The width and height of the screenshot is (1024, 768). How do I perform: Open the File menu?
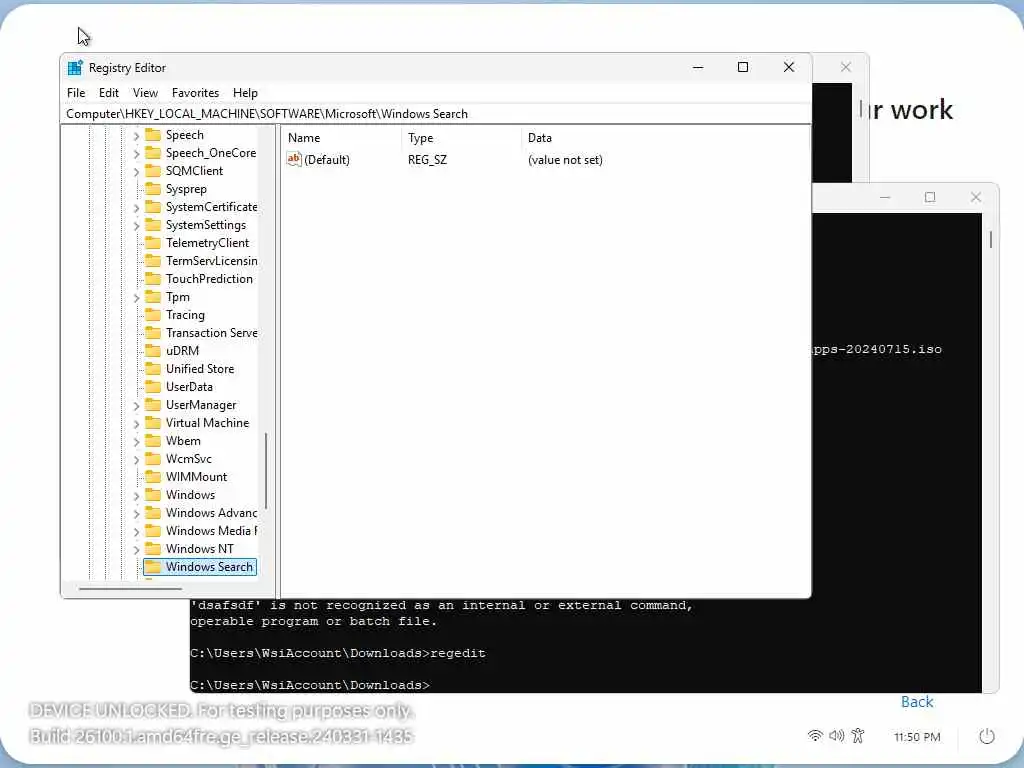pos(76,93)
